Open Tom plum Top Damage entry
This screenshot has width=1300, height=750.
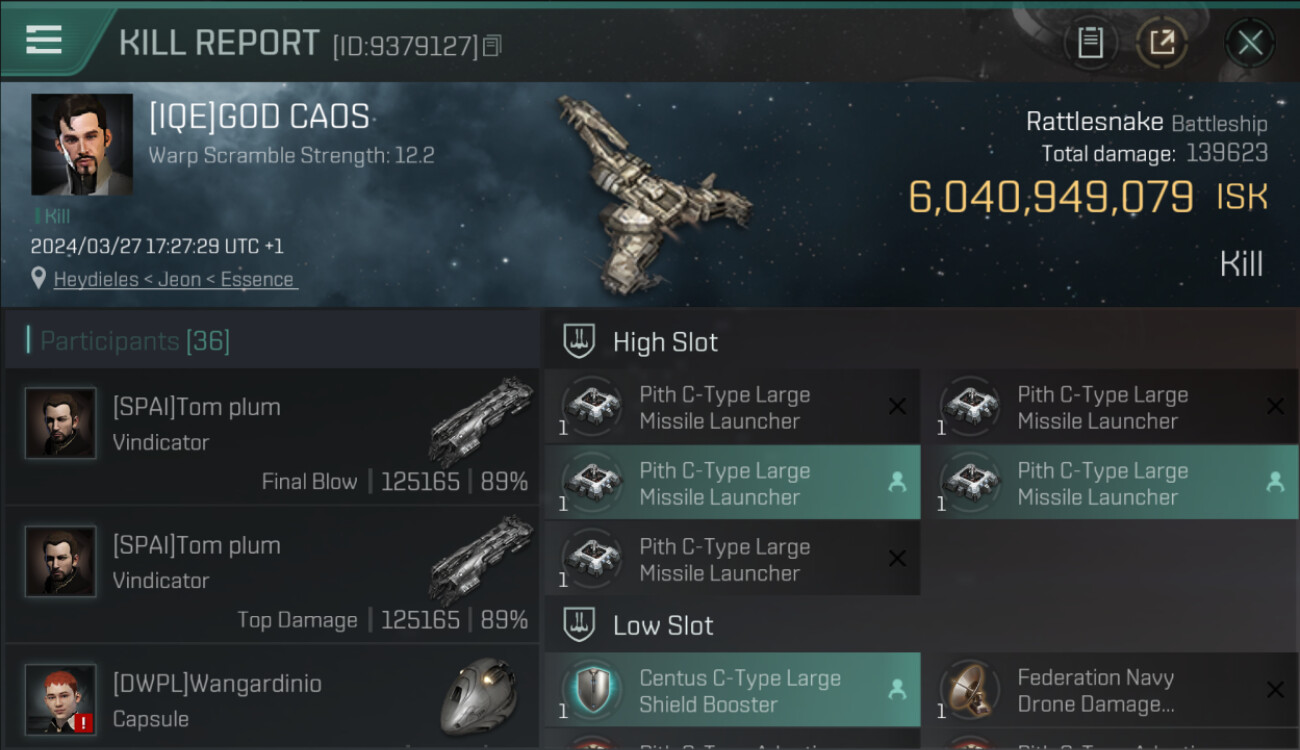point(272,574)
